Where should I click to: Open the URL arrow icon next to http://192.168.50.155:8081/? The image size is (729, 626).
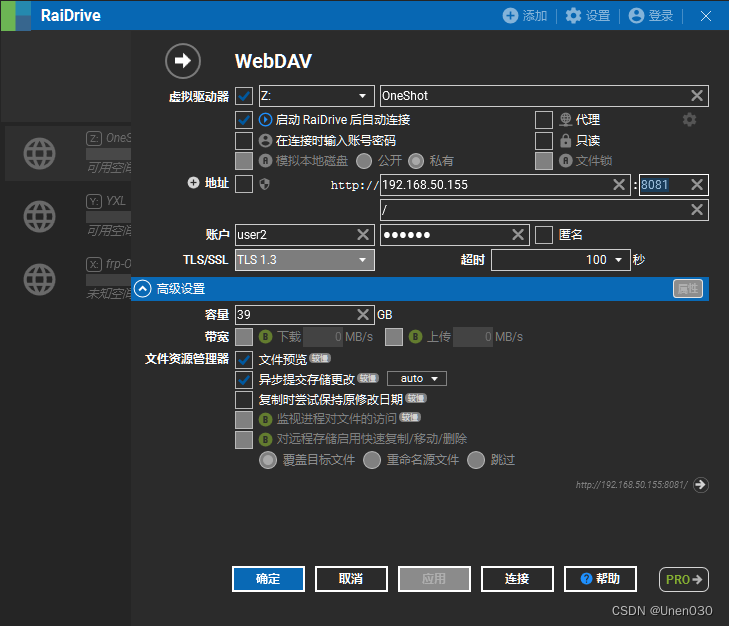[700, 485]
